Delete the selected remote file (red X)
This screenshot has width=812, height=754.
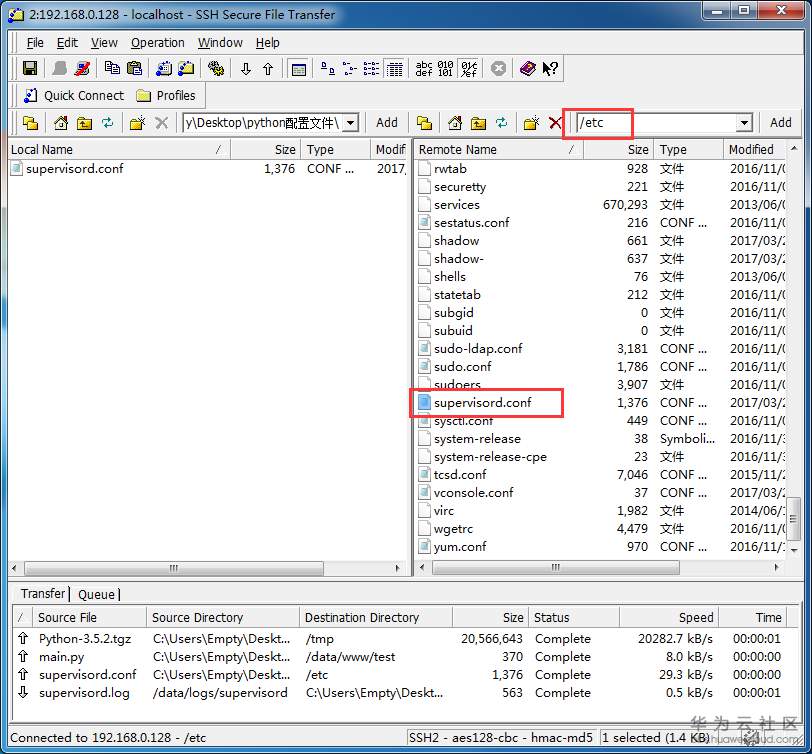tap(555, 123)
